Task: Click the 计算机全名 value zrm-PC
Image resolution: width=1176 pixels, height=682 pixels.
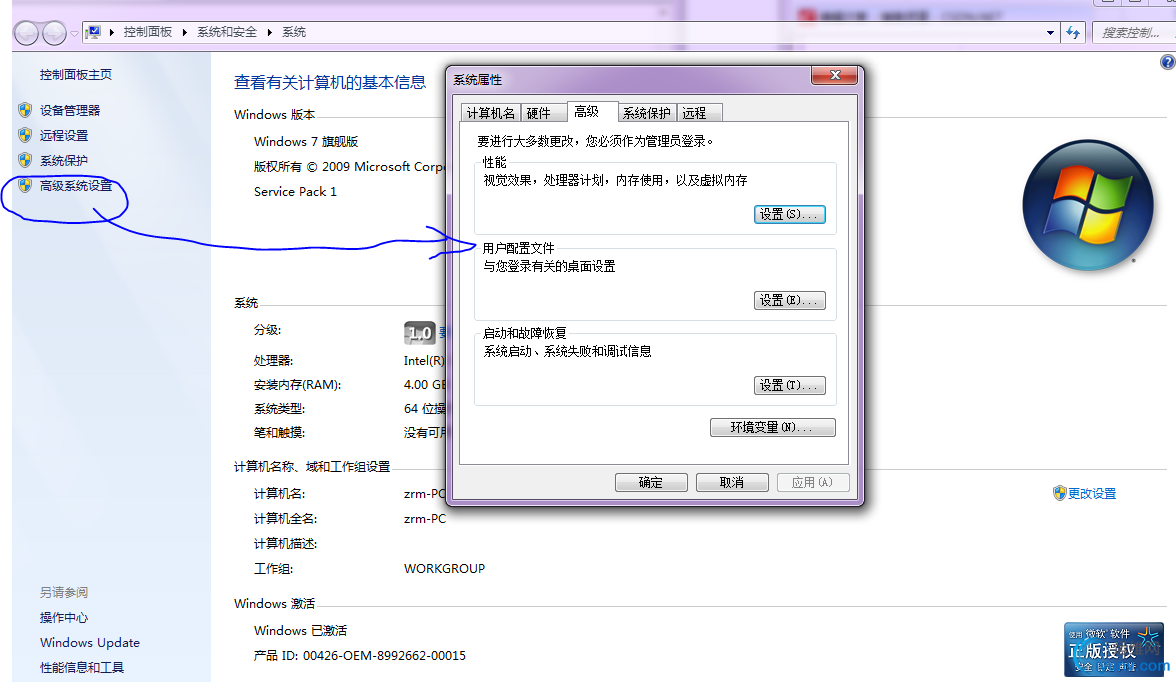Action: click(424, 518)
